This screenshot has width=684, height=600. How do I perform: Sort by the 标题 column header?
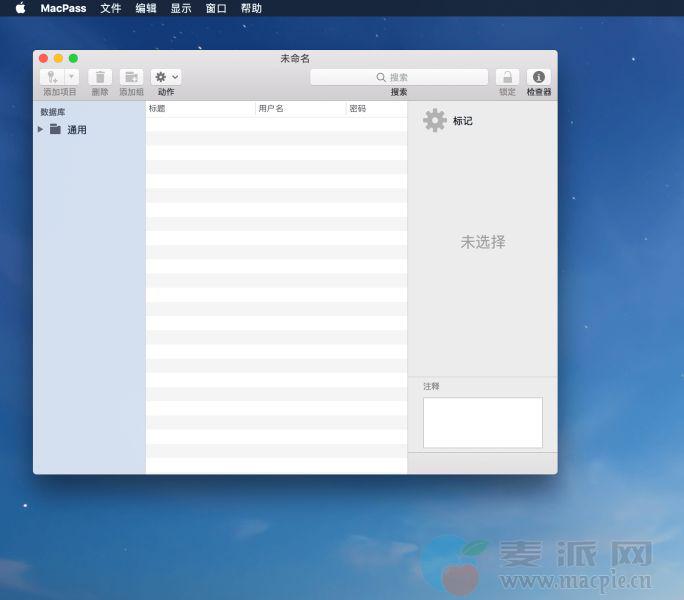click(x=200, y=108)
